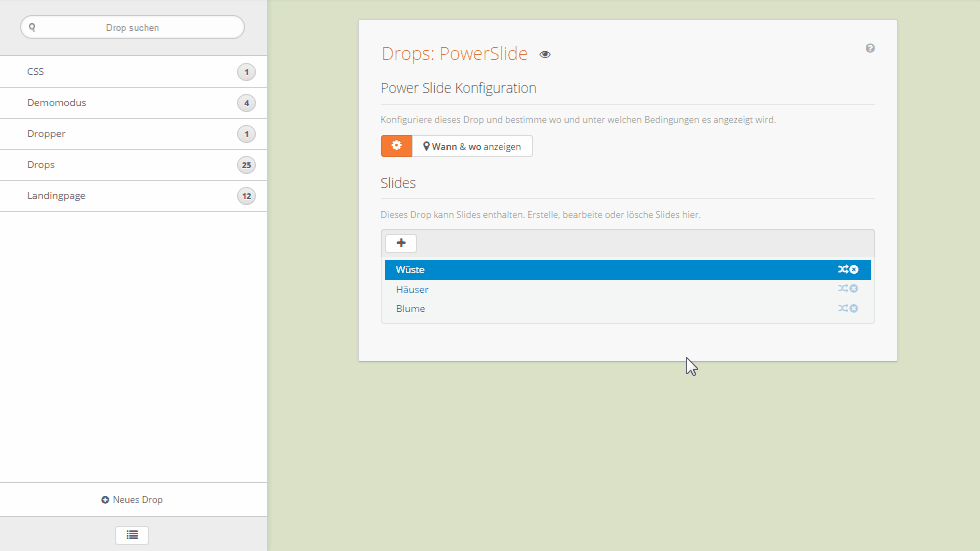Open help via the question mark icon
980x551 pixels.
pyautogui.click(x=870, y=48)
